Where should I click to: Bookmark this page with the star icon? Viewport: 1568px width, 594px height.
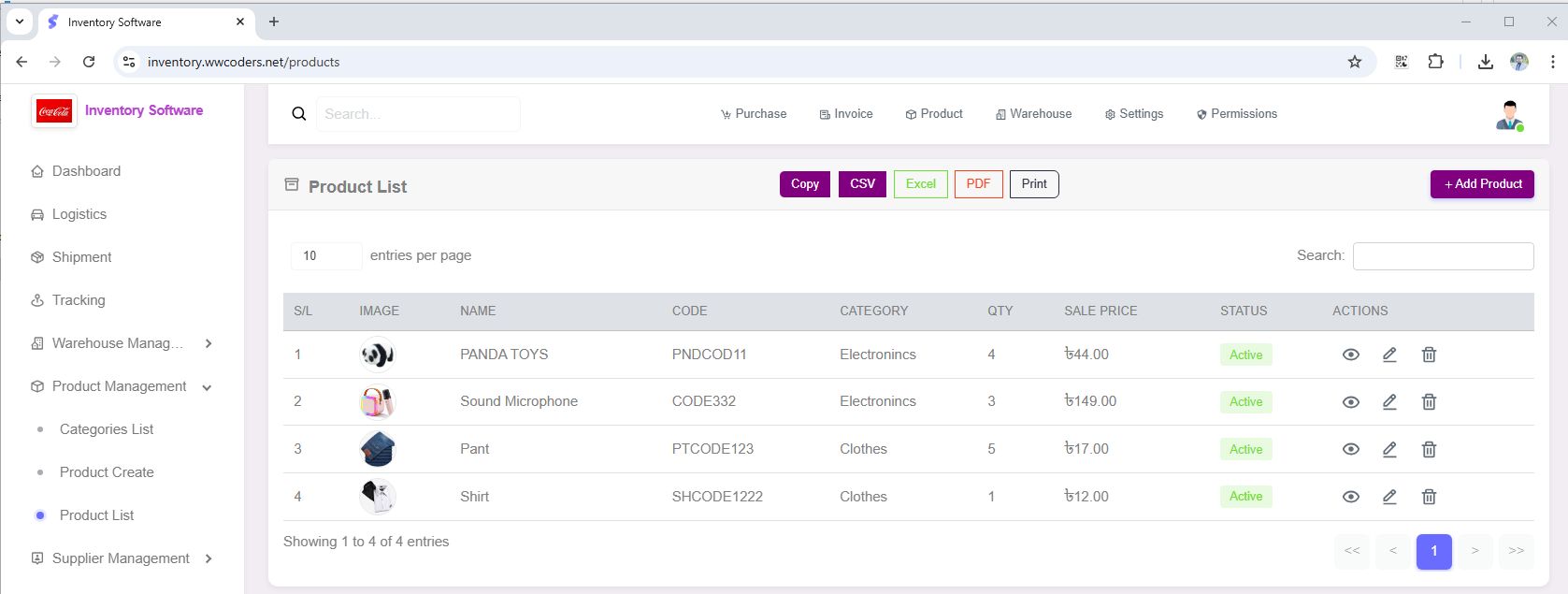pos(1355,62)
